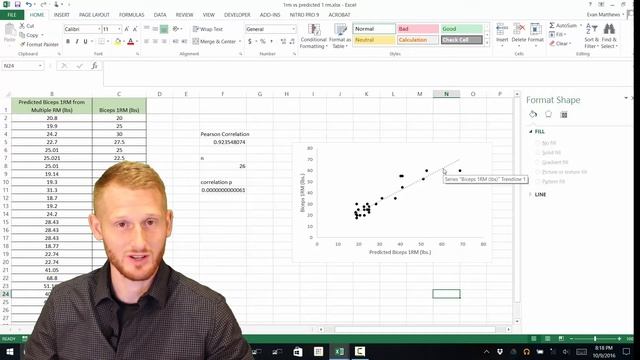Apply the Normal cell style
The height and width of the screenshot is (360, 640).
(374, 29)
